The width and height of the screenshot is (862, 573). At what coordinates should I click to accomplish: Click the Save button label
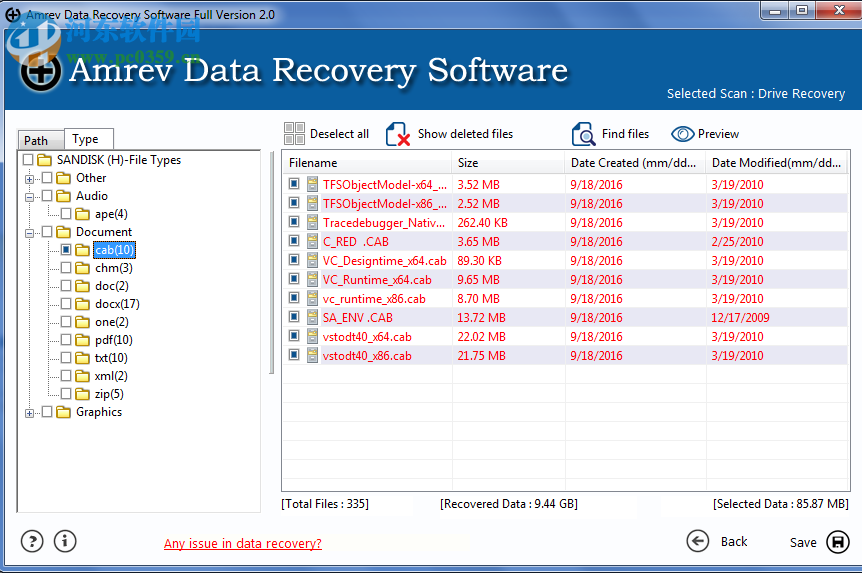[803, 542]
